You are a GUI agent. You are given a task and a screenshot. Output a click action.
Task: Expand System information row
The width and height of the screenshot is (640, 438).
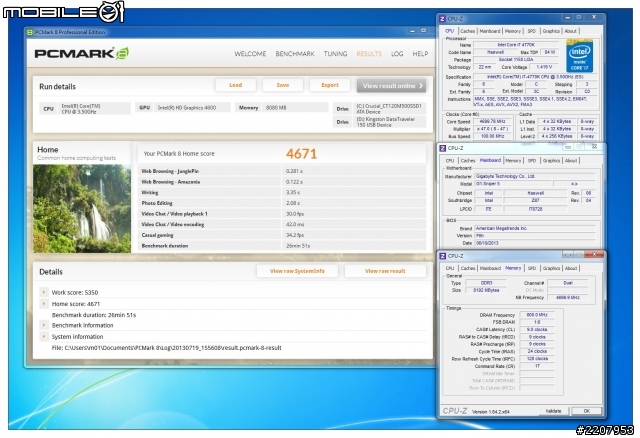tap(44, 337)
